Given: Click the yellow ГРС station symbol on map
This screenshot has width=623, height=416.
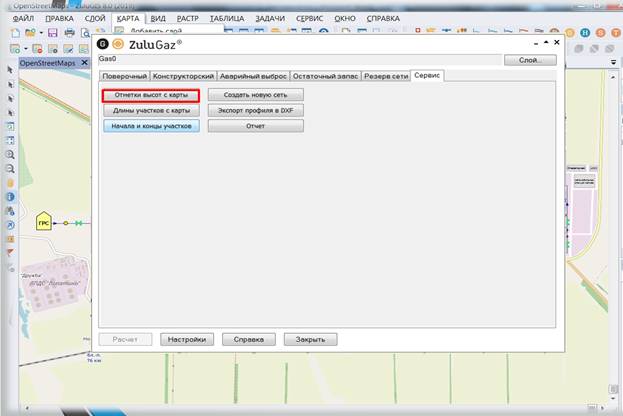Looking at the screenshot, I should tap(44, 222).
